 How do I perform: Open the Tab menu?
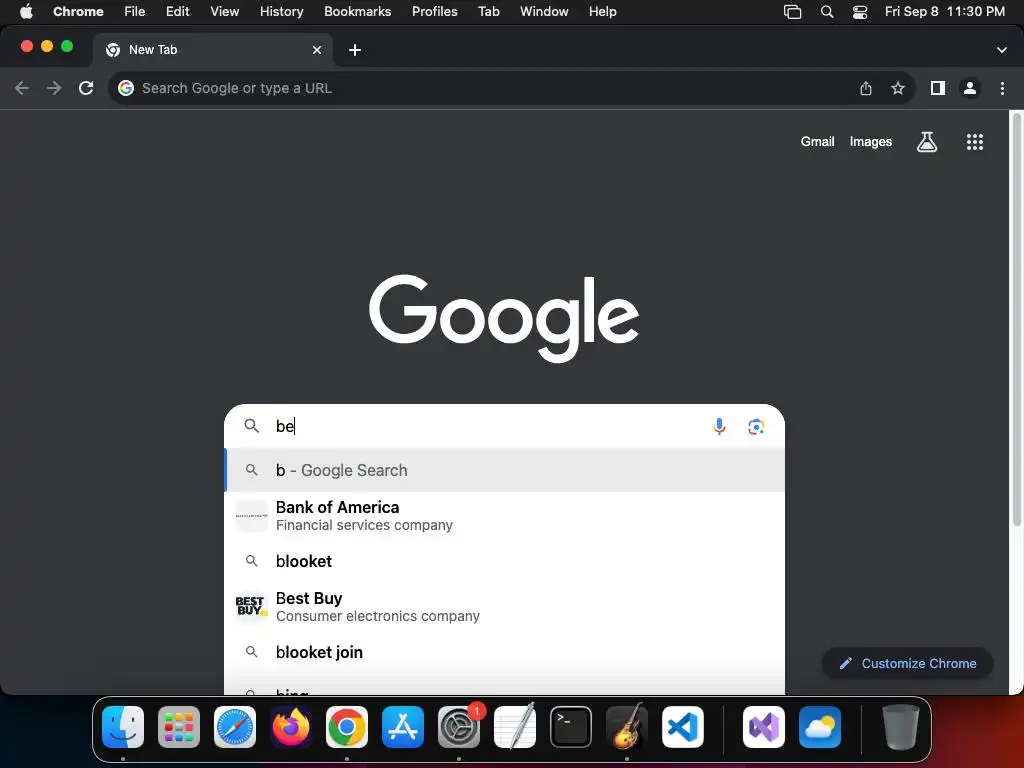click(488, 12)
